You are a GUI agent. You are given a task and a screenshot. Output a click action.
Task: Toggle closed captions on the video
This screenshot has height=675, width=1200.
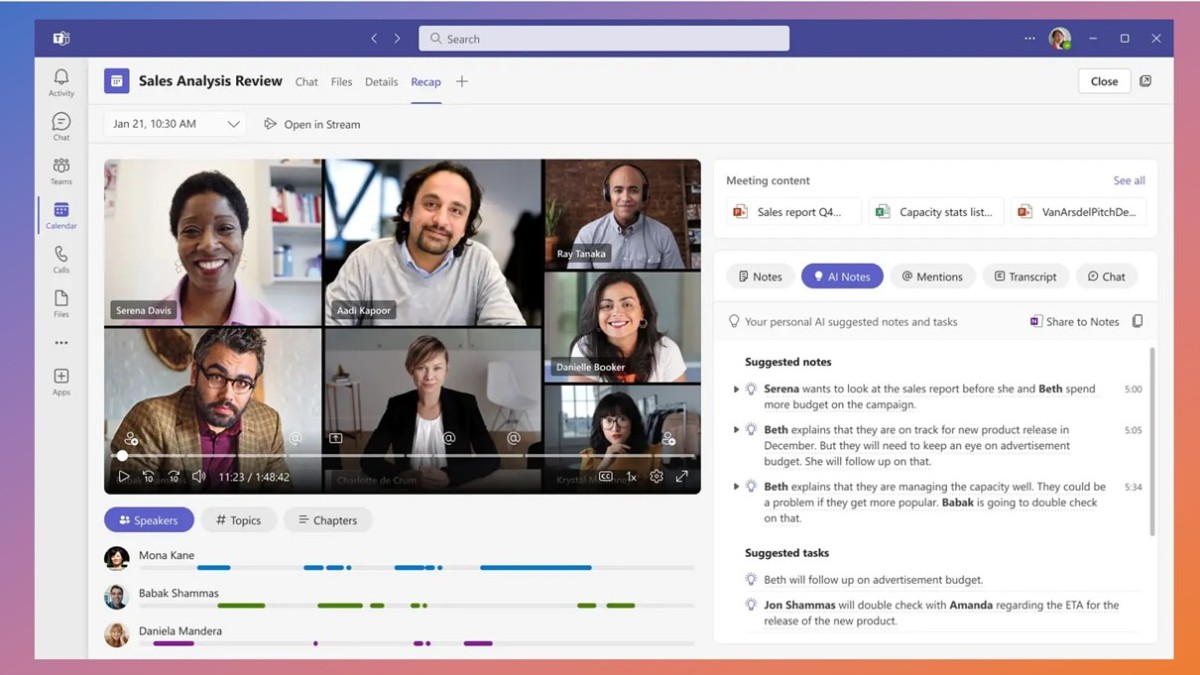pyautogui.click(x=606, y=477)
